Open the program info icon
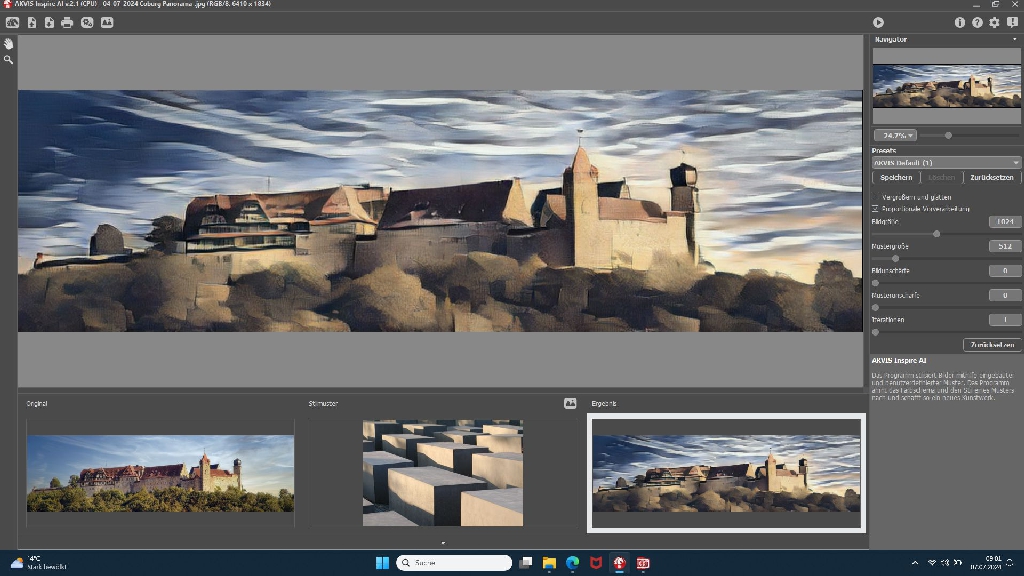 tap(959, 23)
